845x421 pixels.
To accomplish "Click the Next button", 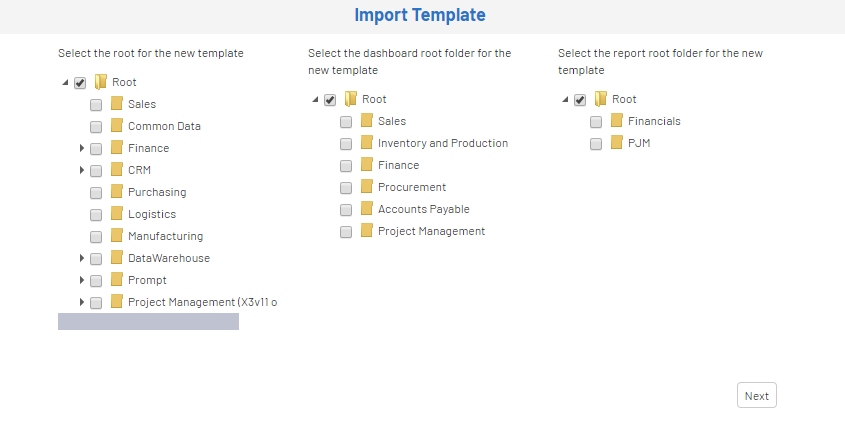I will [757, 396].
